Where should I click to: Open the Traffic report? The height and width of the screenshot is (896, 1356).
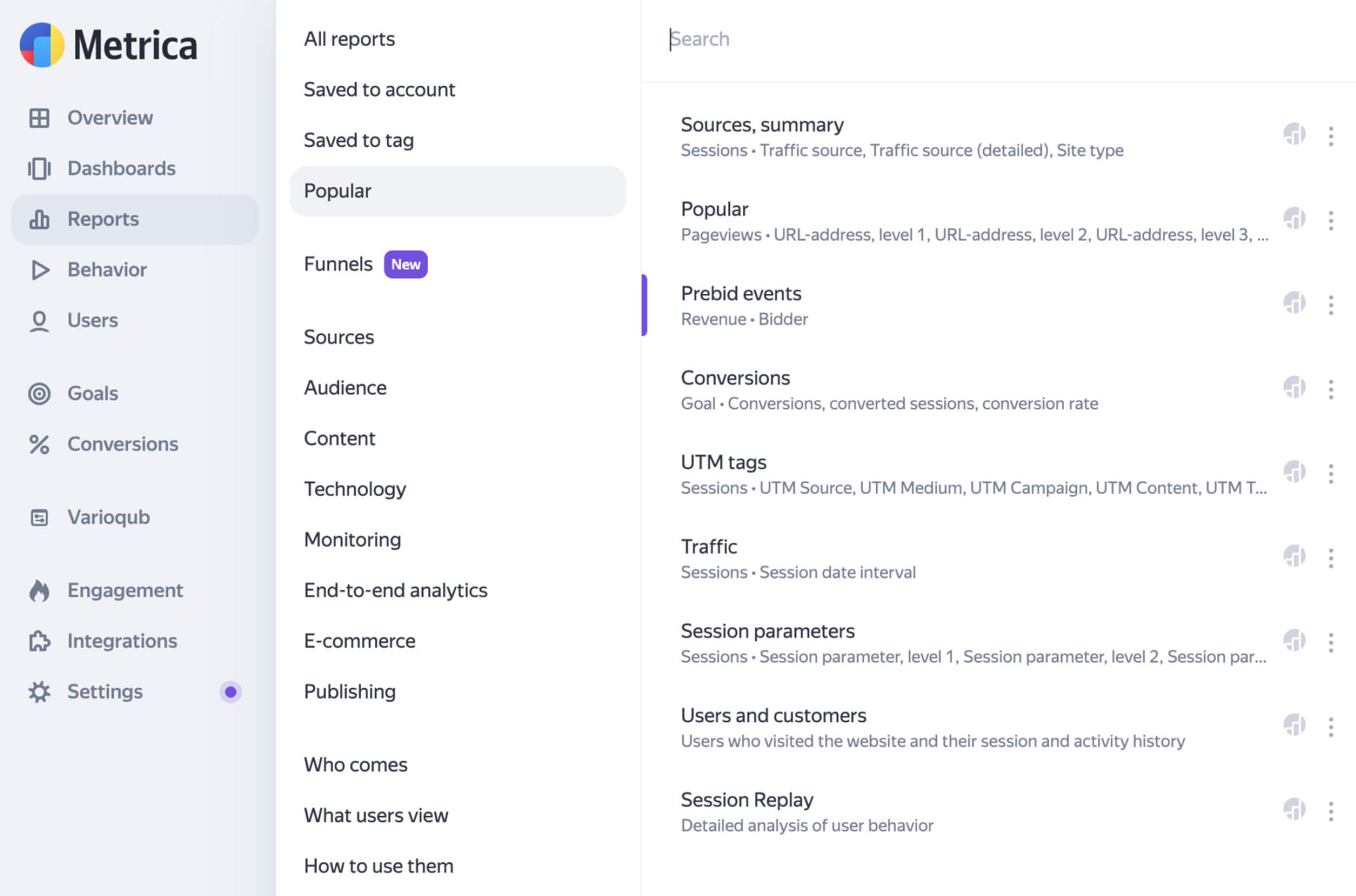tap(709, 547)
